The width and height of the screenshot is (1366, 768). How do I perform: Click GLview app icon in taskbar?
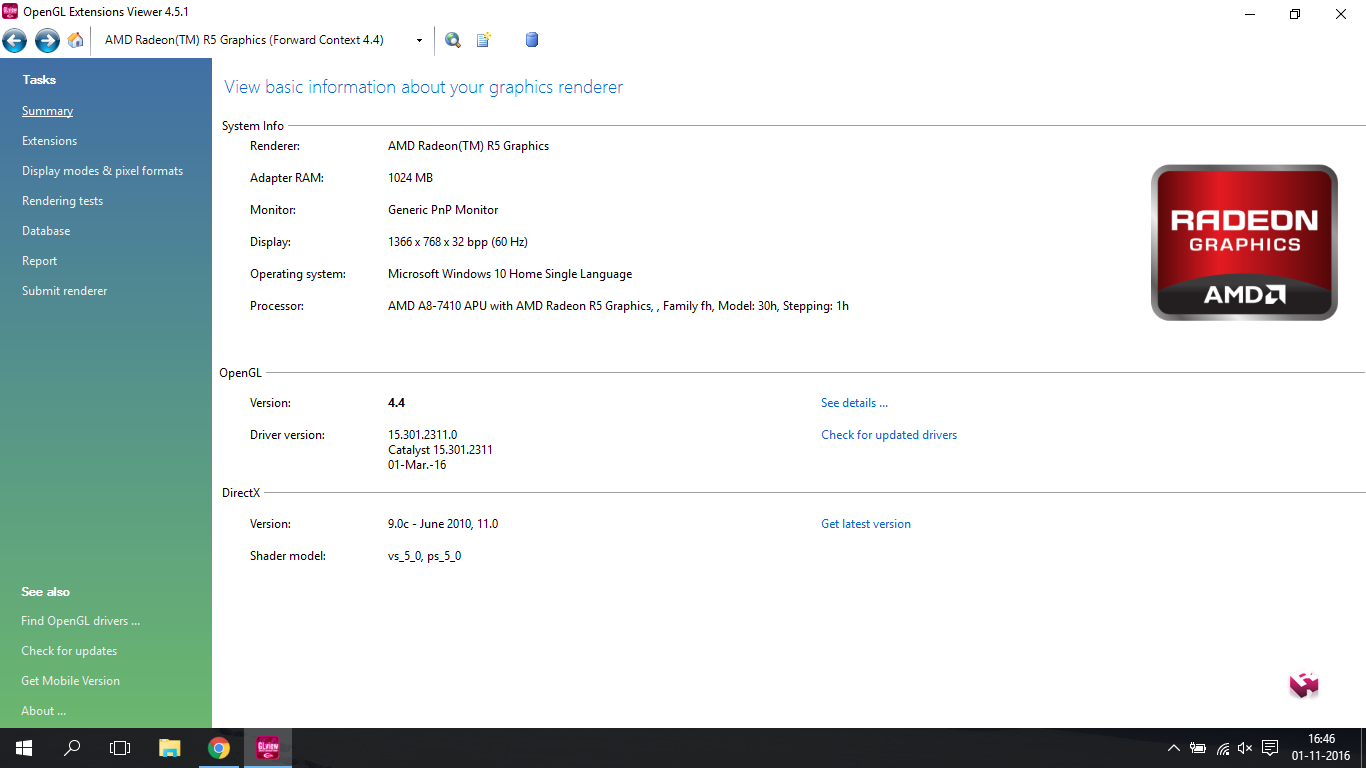267,748
